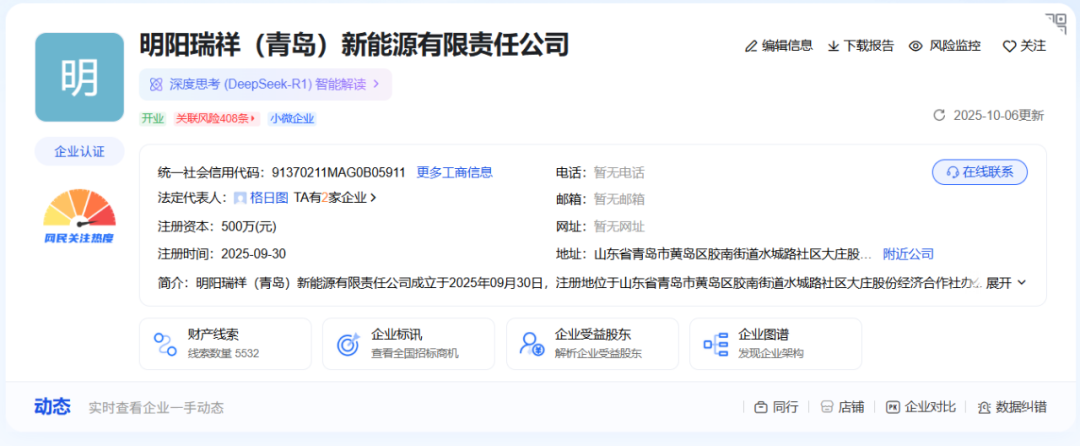Open 附近公司 link
Screen dimensions: 1080x446
click(908, 254)
